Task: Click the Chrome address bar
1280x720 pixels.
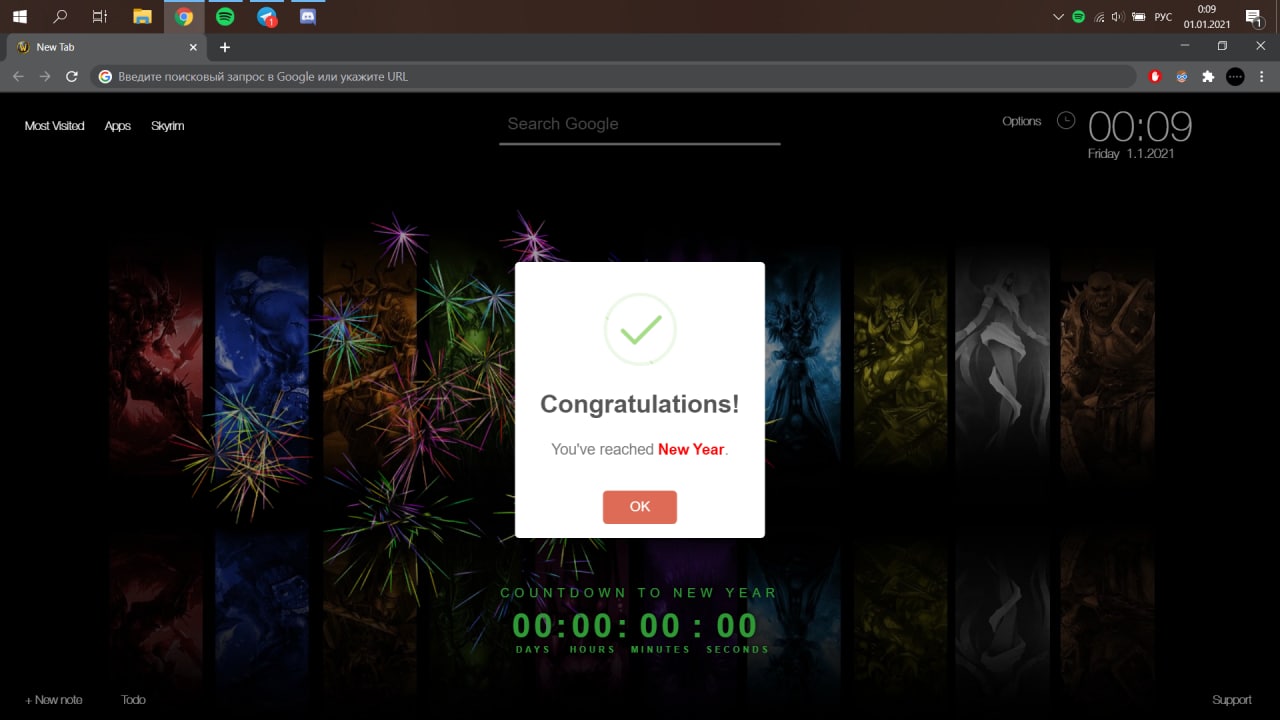Action: tap(614, 76)
